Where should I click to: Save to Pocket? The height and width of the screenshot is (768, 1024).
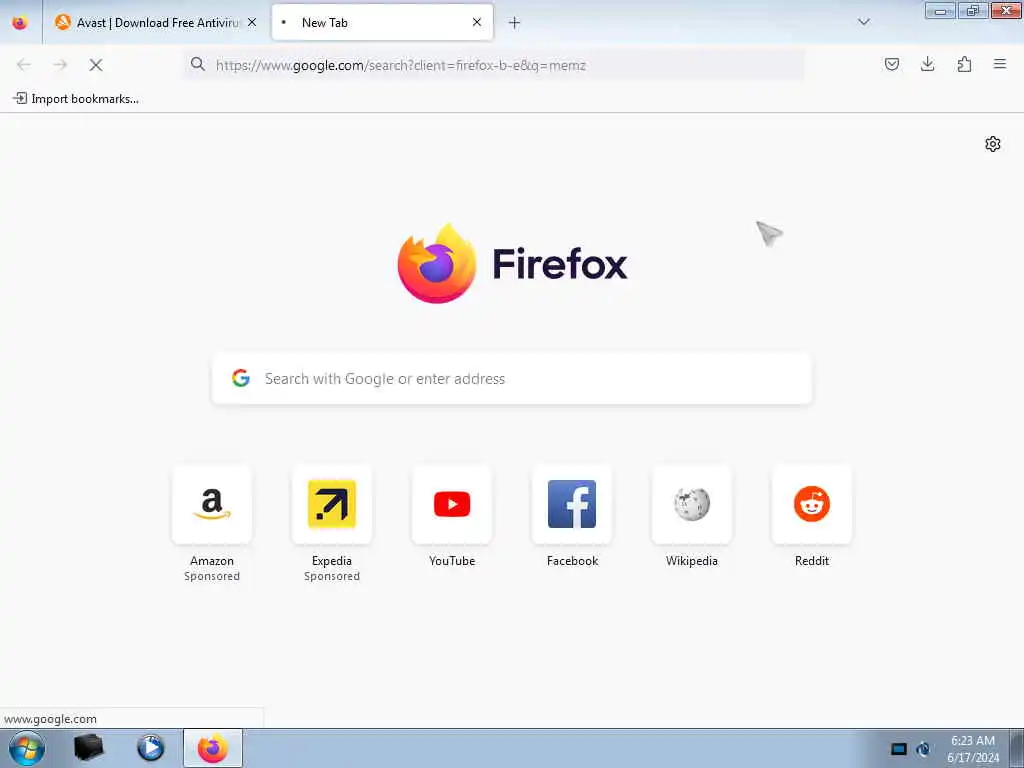891,64
